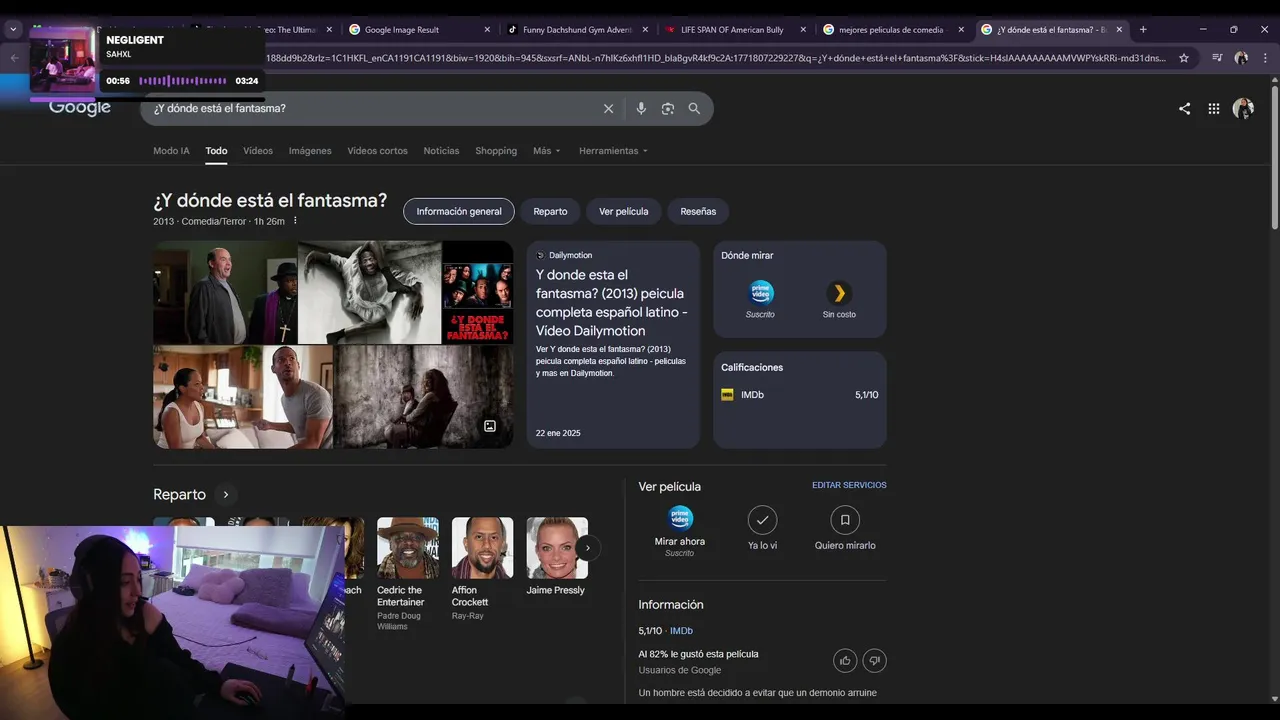Select the Todo search tab
The image size is (1280, 720).
pos(216,151)
